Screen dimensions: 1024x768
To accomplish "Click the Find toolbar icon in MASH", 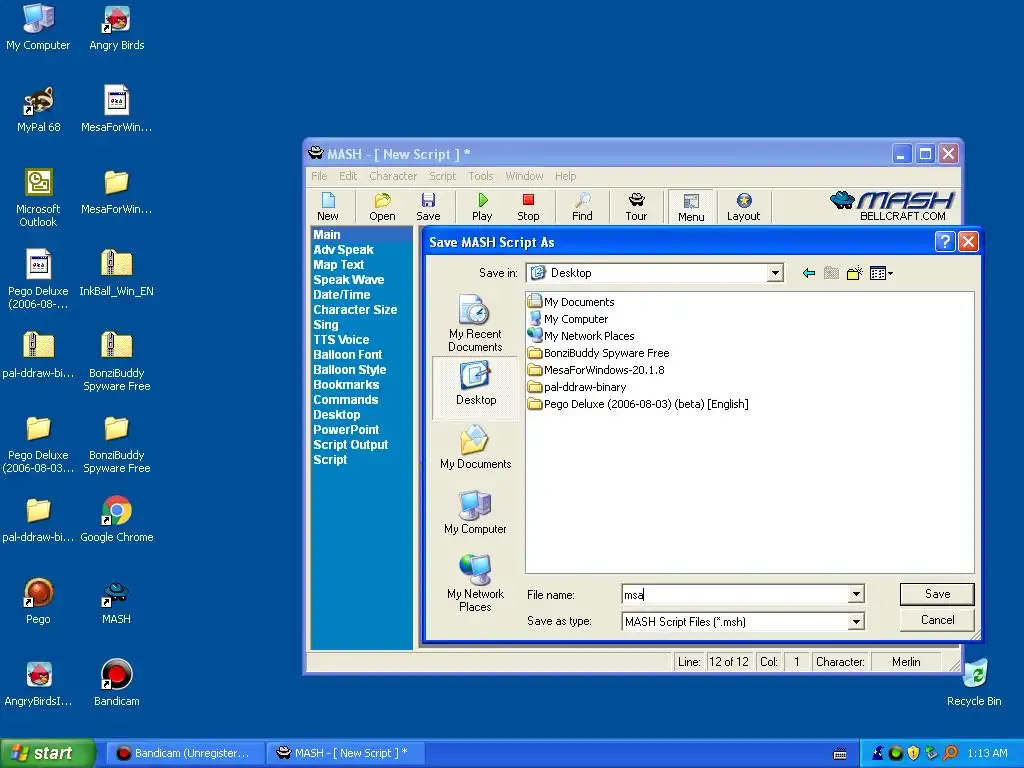I will pos(582,207).
